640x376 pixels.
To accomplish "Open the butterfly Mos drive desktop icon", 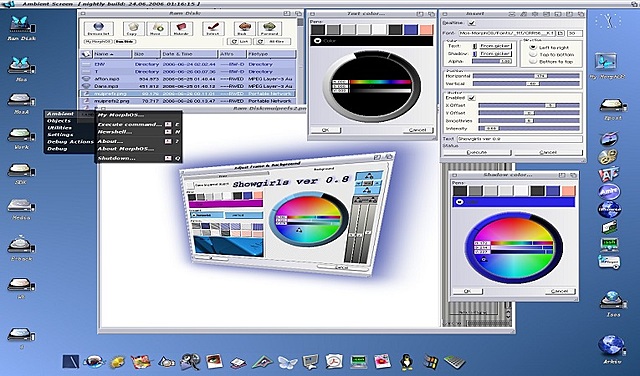I will [21, 69].
